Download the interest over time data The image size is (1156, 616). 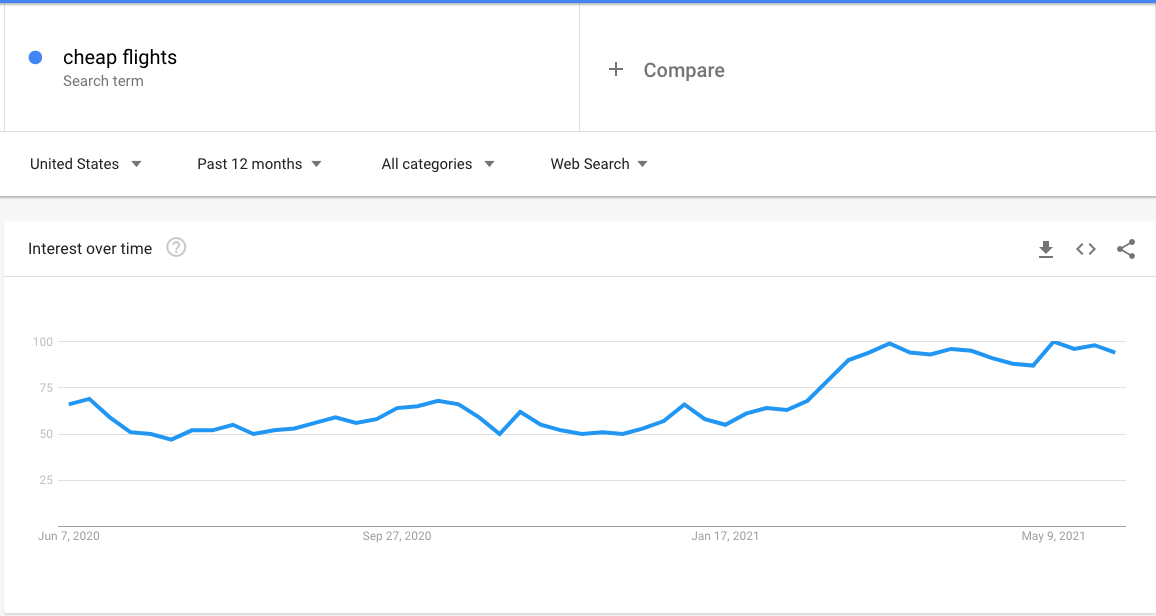[x=1046, y=249]
